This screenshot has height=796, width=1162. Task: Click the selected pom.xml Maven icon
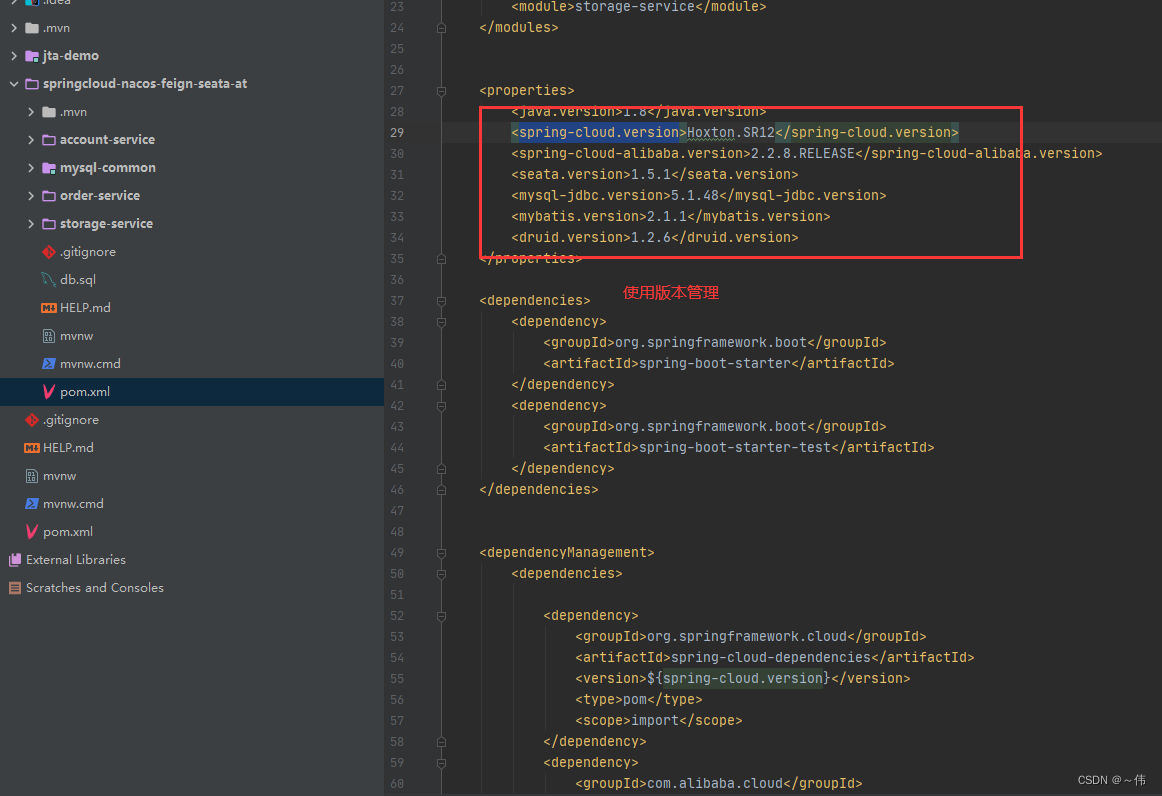tap(49, 391)
